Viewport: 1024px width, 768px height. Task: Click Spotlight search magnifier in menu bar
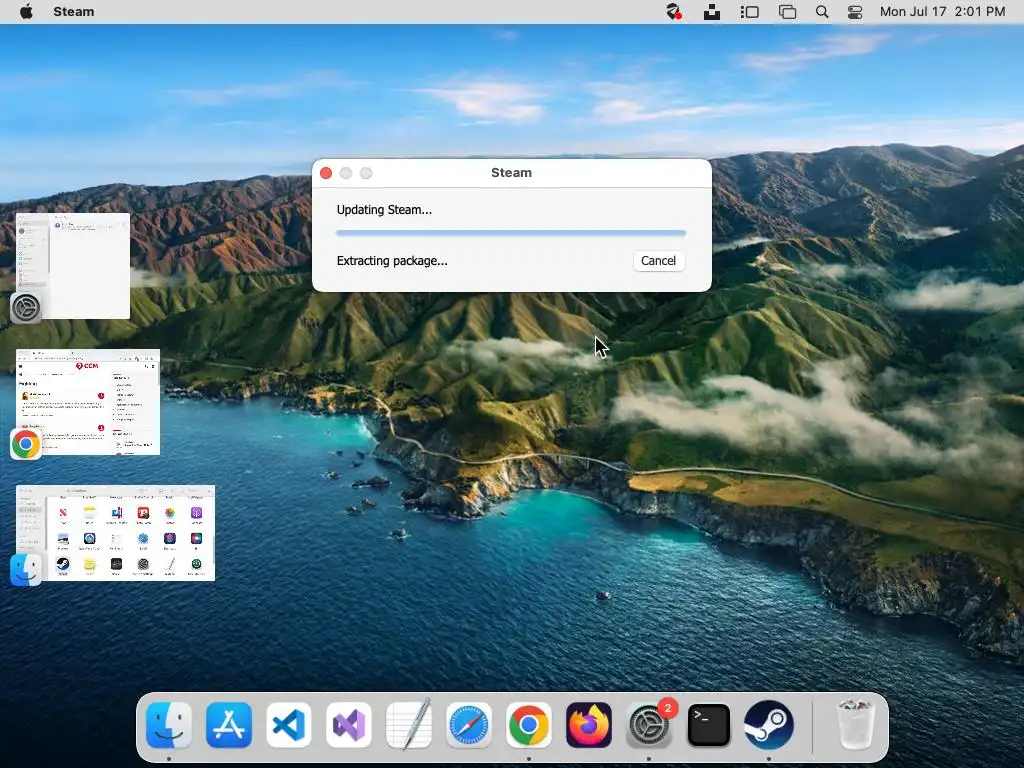(x=822, y=12)
